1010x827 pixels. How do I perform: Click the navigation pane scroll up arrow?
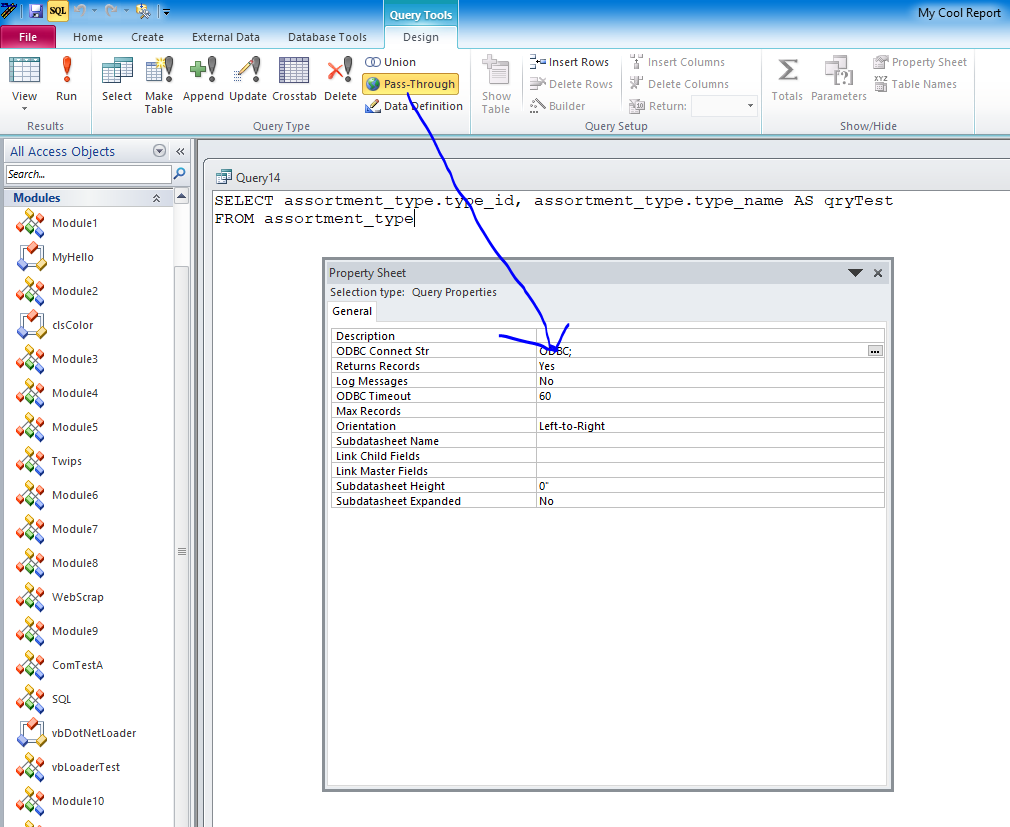click(x=182, y=196)
